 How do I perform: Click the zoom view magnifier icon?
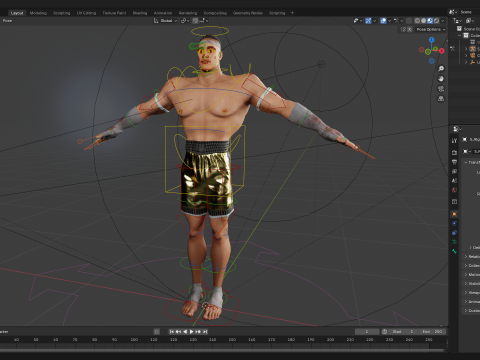441,69
